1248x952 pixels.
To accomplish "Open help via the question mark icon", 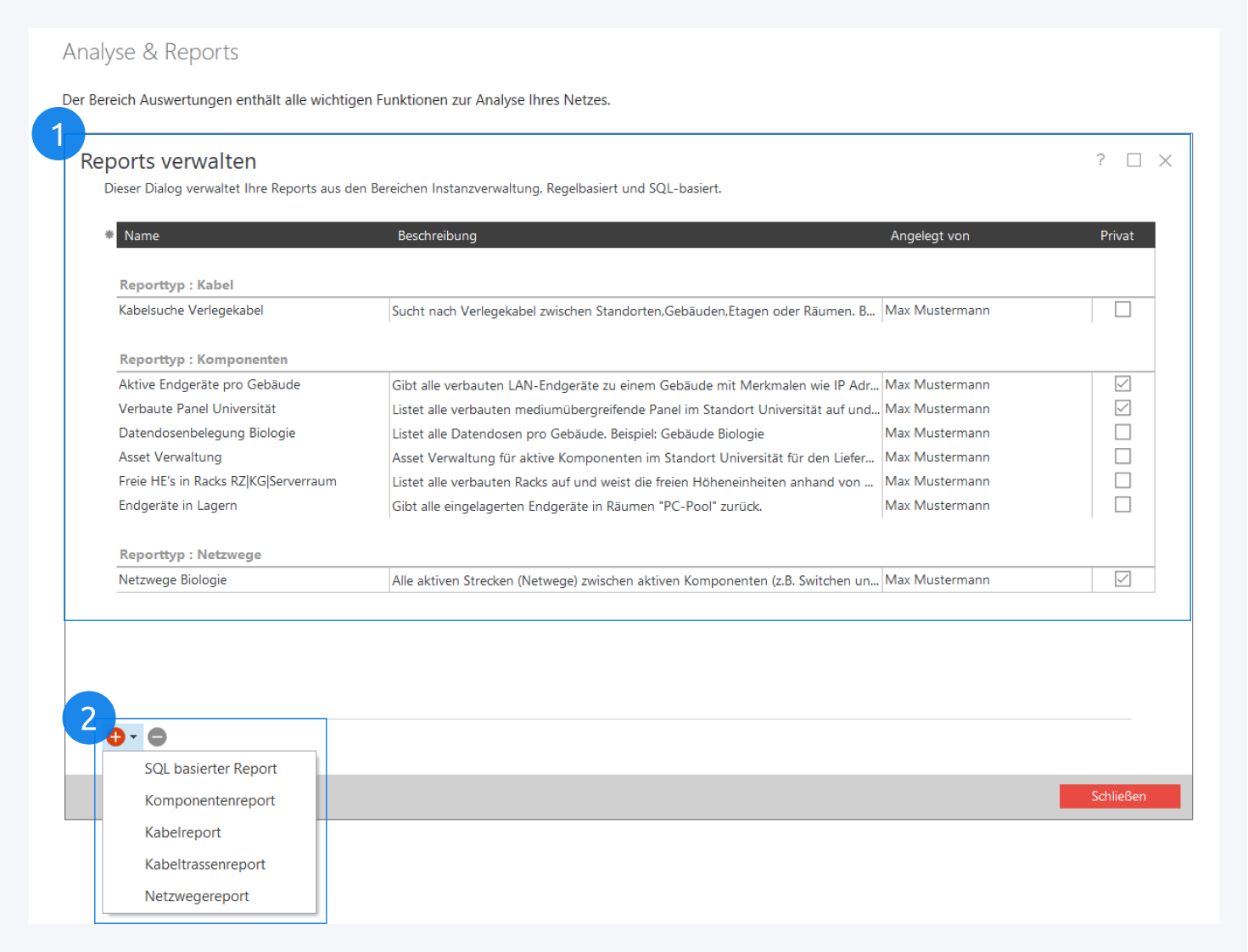I will [x=1100, y=160].
